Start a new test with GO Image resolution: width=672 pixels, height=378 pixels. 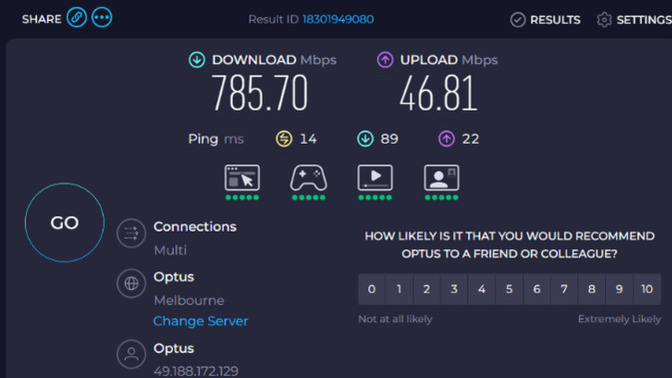pyautogui.click(x=65, y=222)
